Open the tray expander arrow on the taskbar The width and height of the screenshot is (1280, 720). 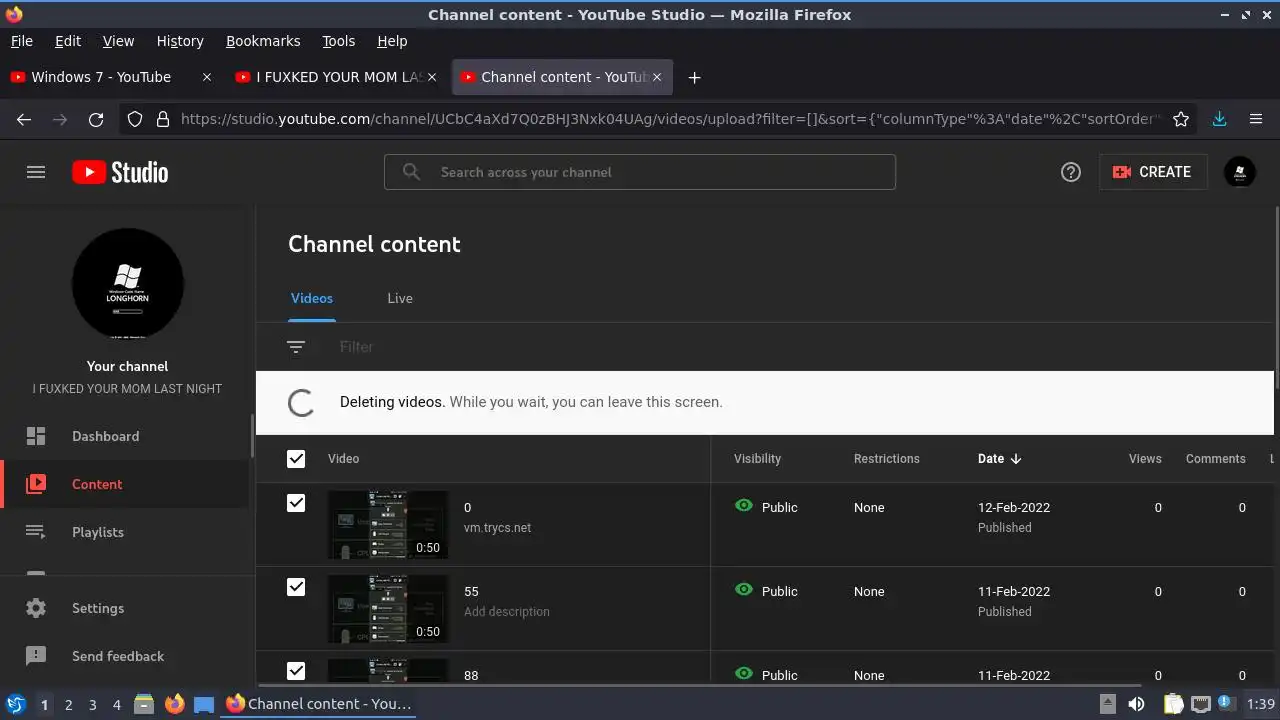[x=1108, y=704]
